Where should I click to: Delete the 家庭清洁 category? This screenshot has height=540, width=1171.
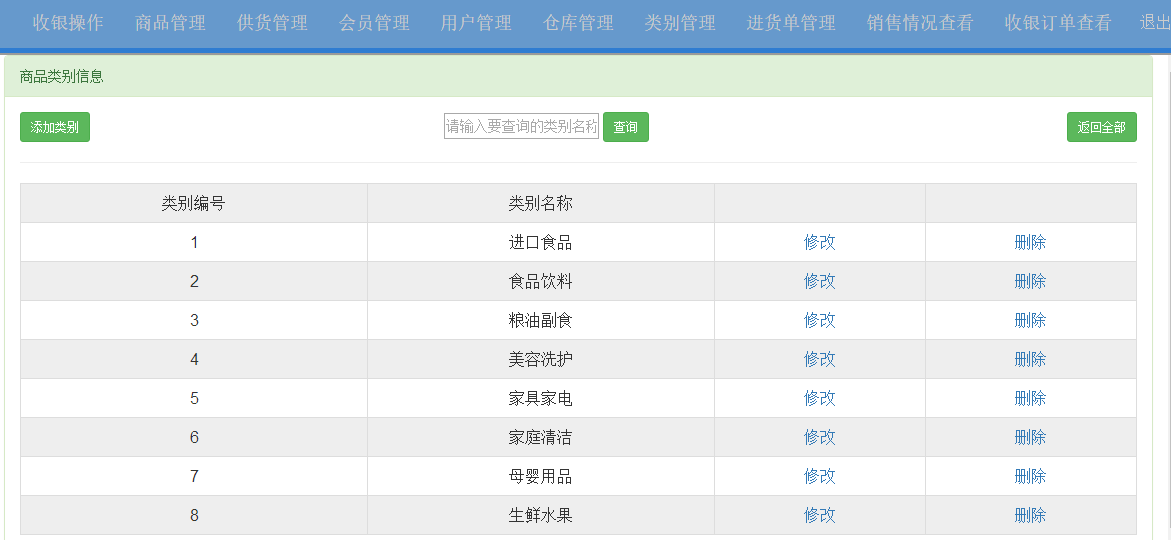1030,437
